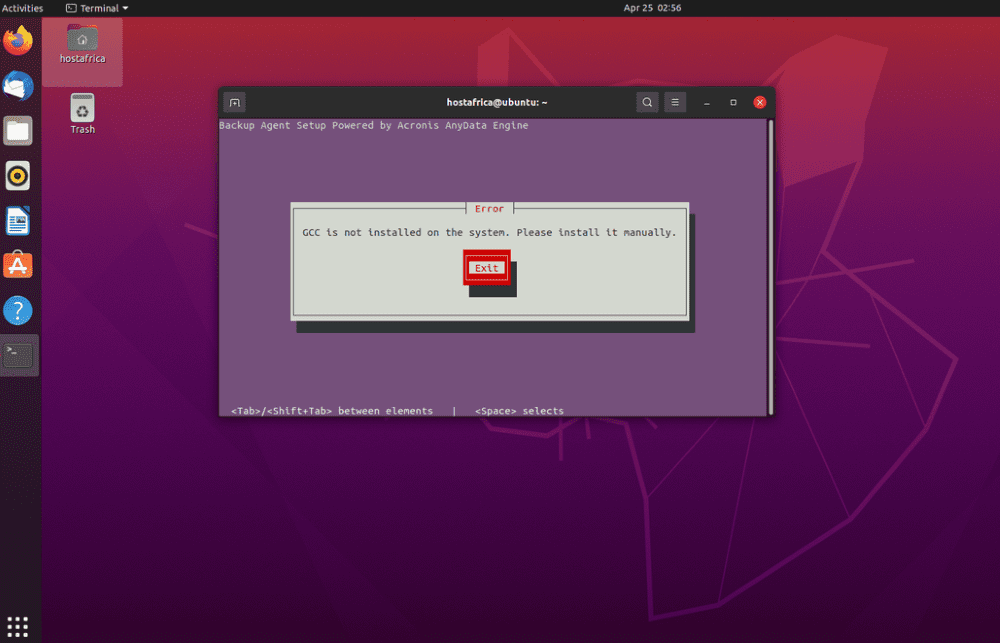Launch Rhythmbox music player

point(18,176)
